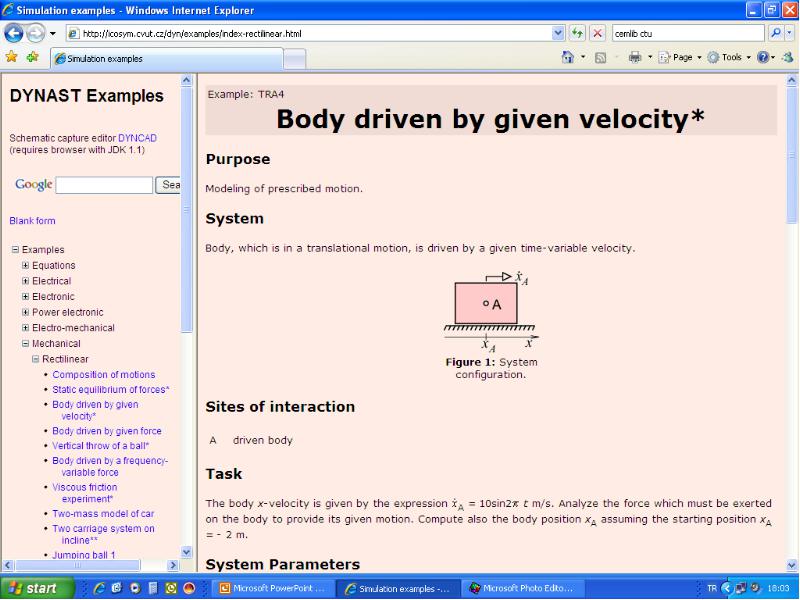Click the Windows Start button

pyautogui.click(x=36, y=588)
